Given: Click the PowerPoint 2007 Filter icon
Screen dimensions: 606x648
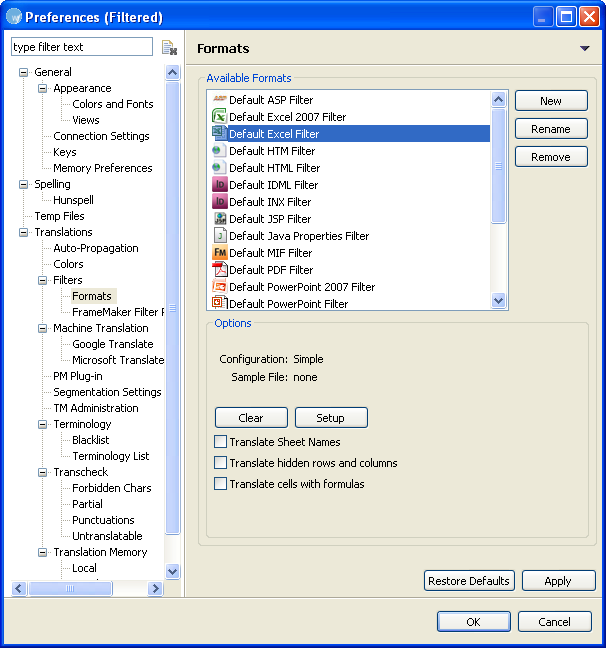Looking at the screenshot, I should (219, 286).
